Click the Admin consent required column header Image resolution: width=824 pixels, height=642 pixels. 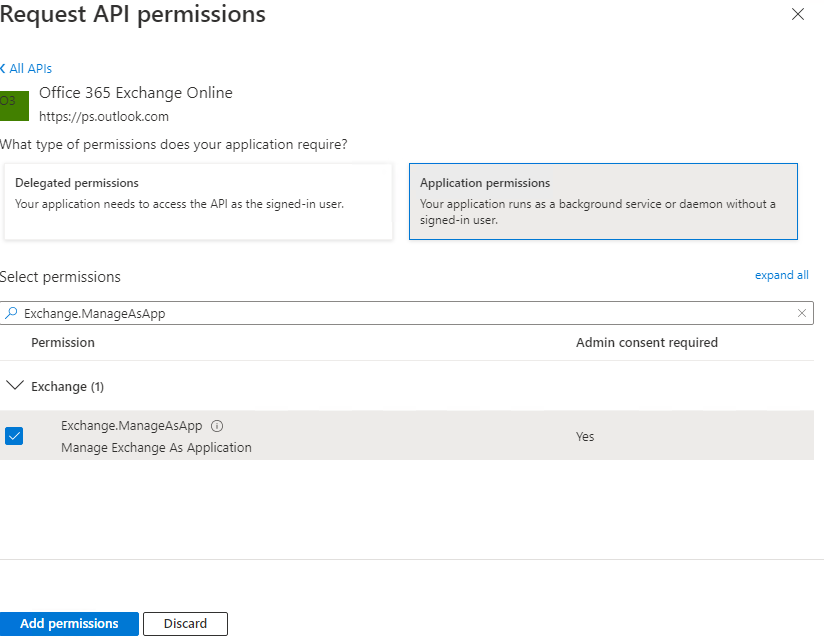tap(646, 342)
